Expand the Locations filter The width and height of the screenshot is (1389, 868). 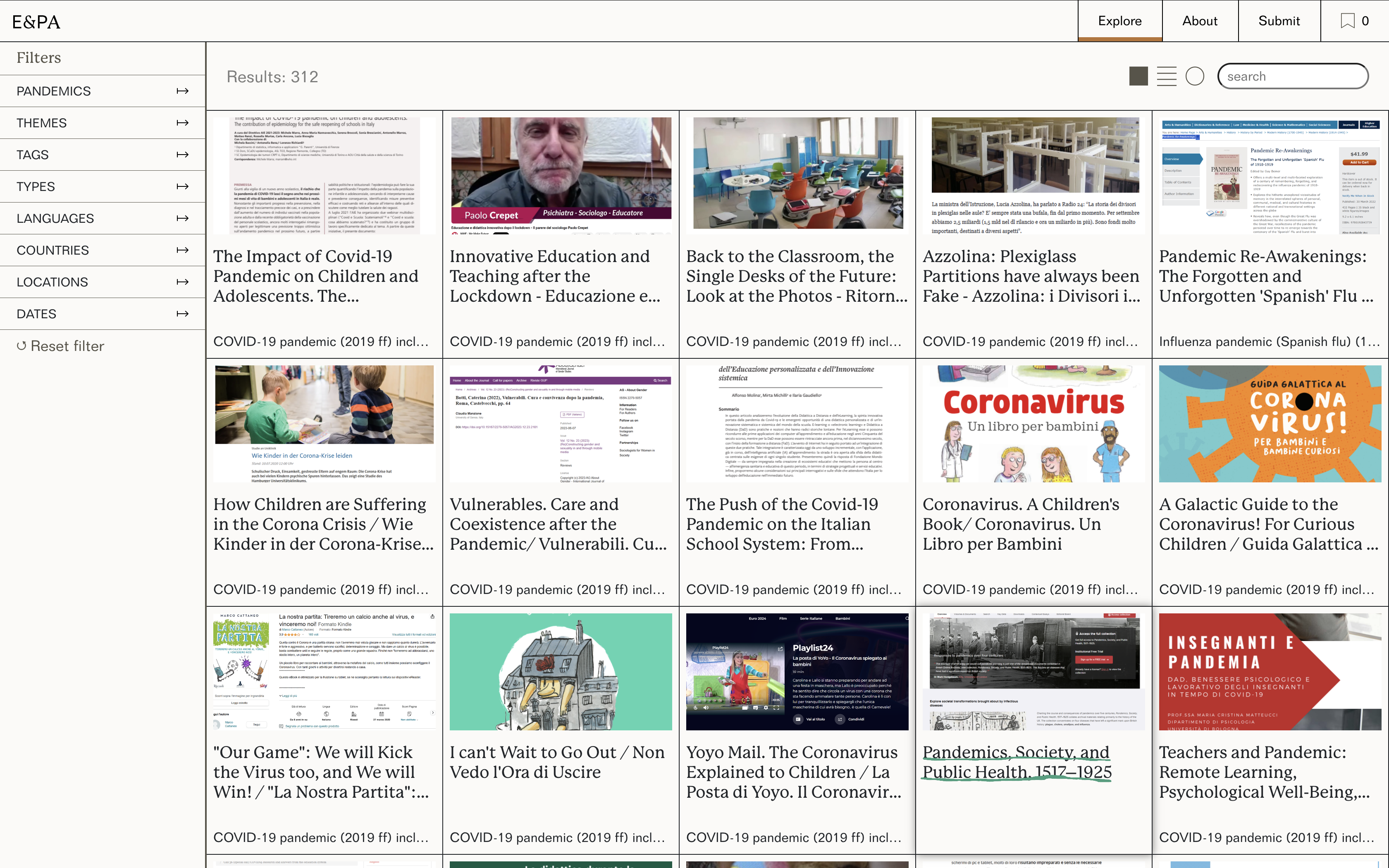103,282
